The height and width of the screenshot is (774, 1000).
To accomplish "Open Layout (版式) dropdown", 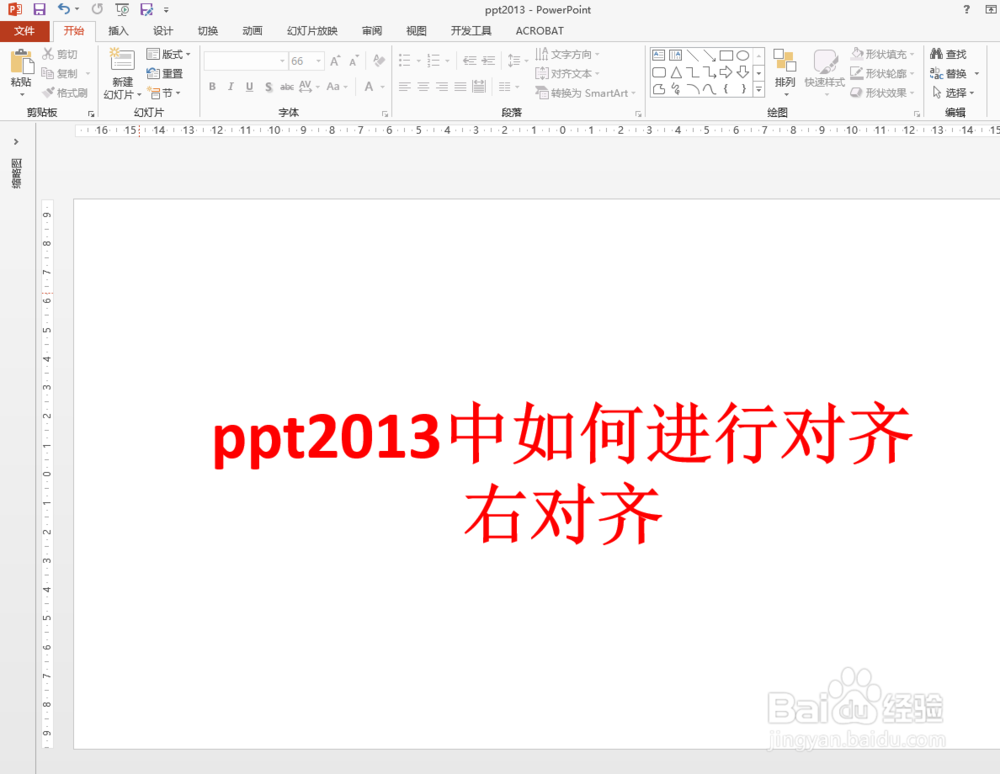I will pos(168,54).
